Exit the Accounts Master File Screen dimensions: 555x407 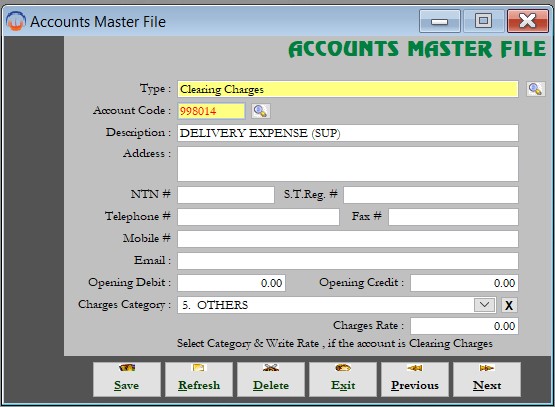tap(343, 379)
